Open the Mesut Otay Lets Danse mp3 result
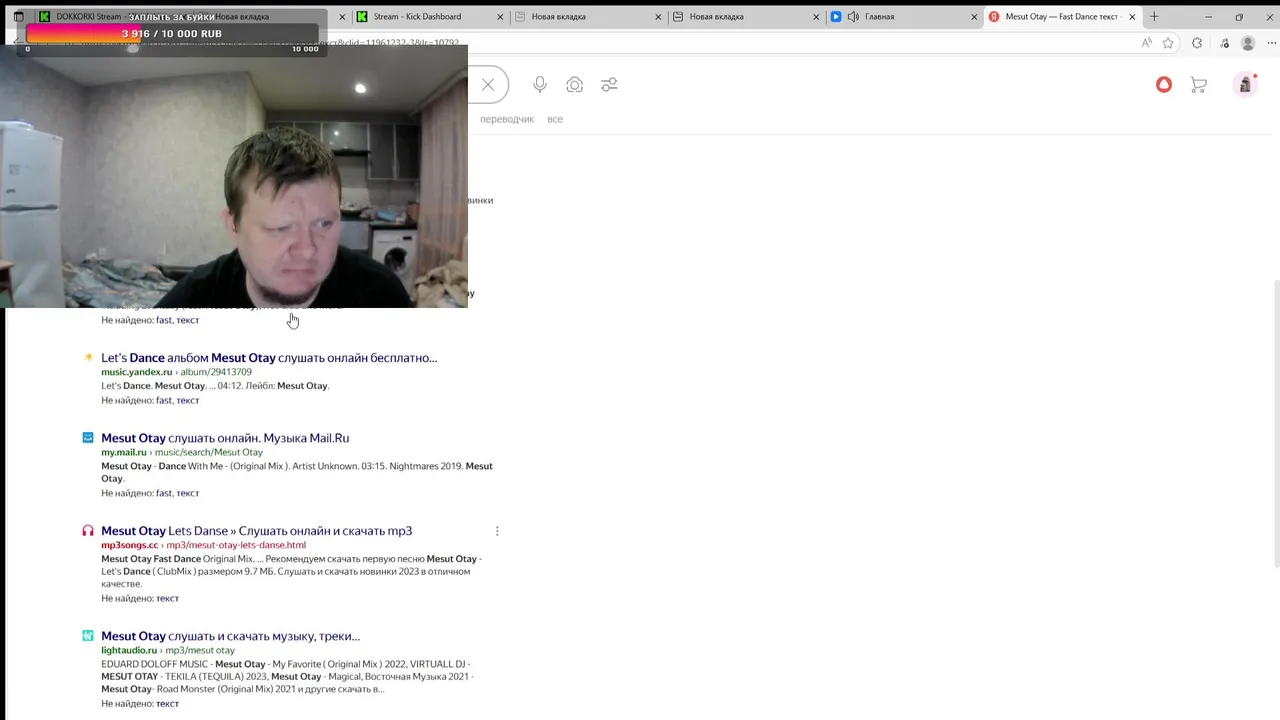Screen dimensions: 1280x720 coord(256,530)
